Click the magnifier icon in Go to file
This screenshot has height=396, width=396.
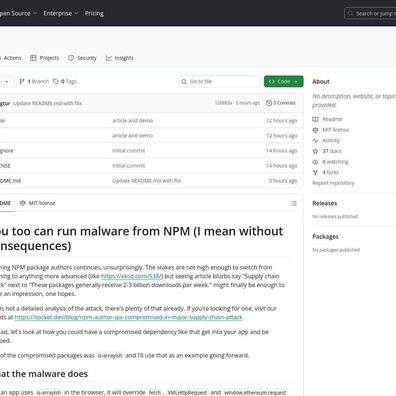point(184,81)
